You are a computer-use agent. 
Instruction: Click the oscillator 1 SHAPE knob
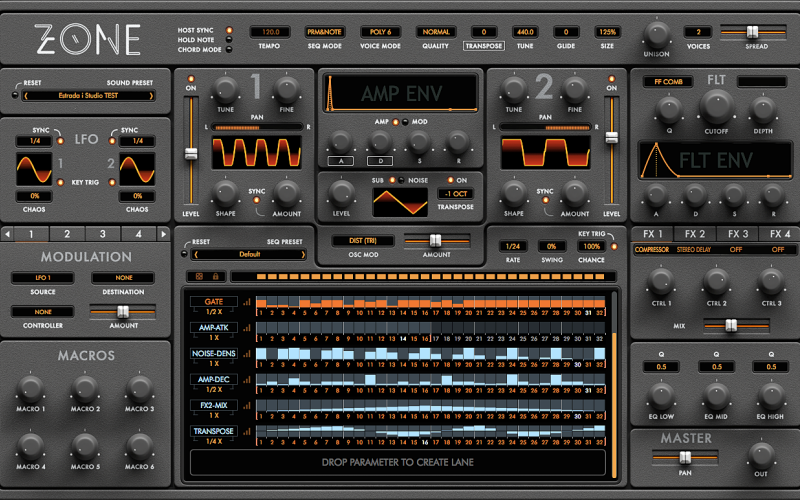coord(225,194)
